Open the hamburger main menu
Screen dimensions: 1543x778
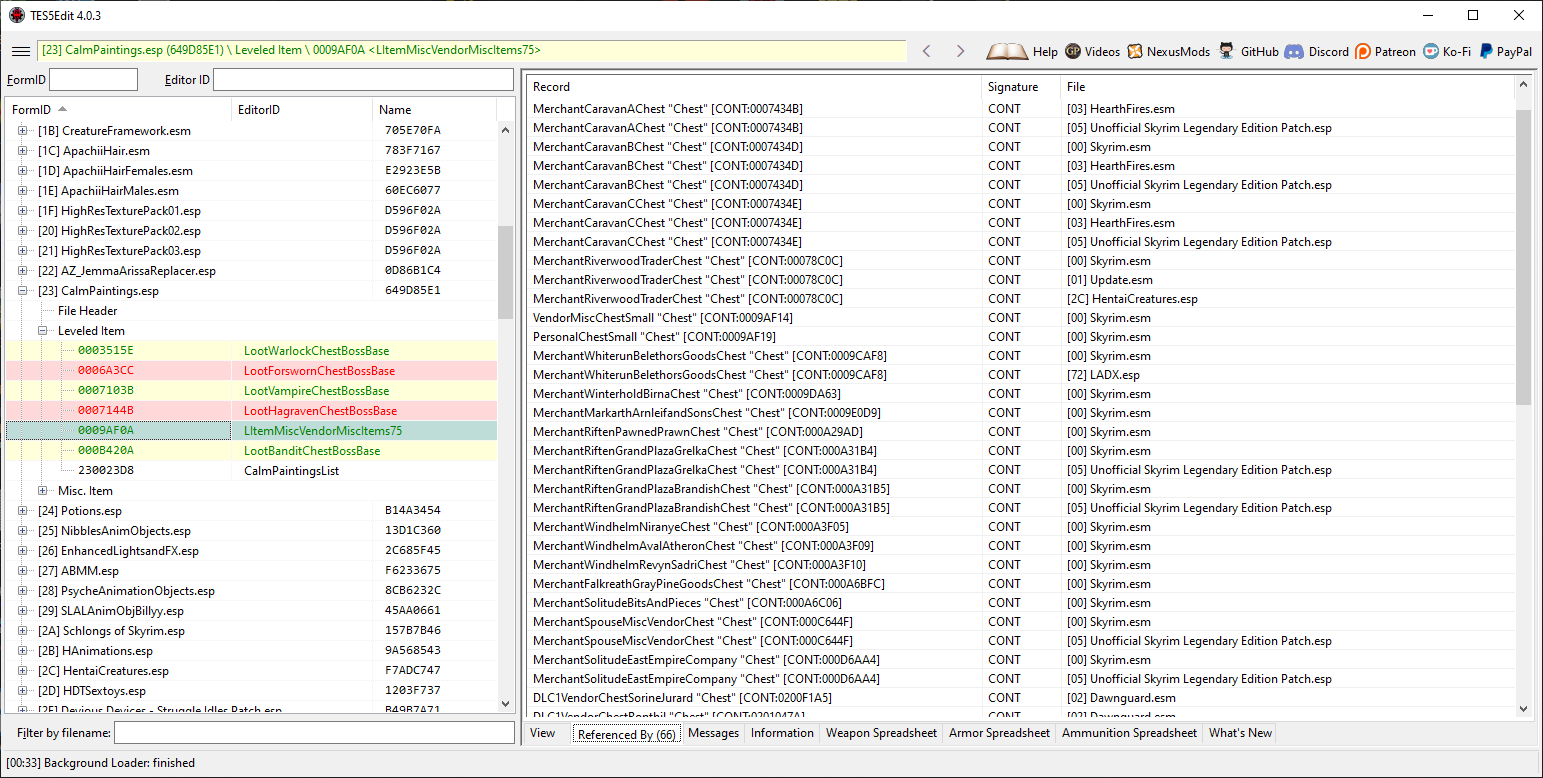(20, 51)
